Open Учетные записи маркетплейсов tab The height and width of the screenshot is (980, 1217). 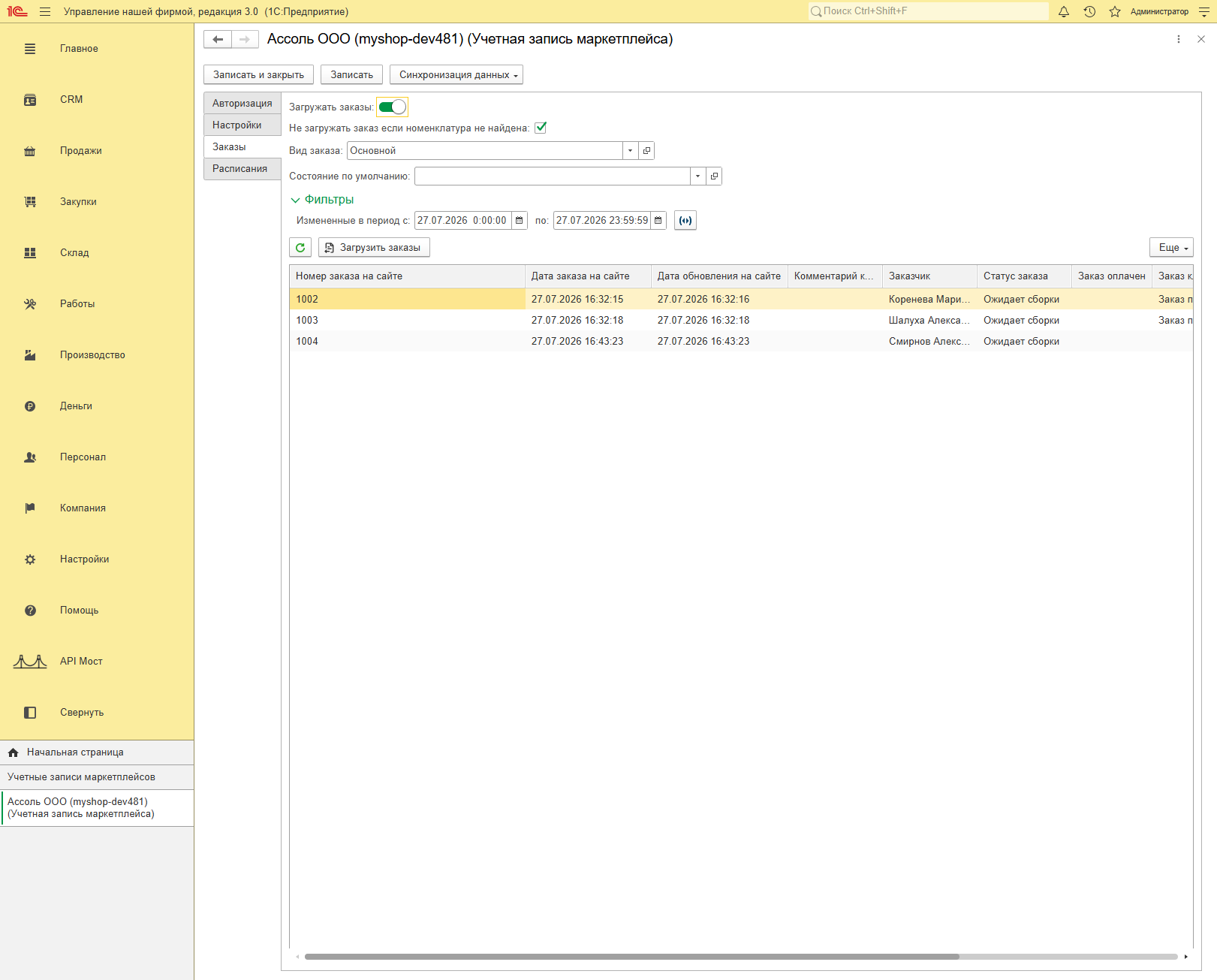97,777
